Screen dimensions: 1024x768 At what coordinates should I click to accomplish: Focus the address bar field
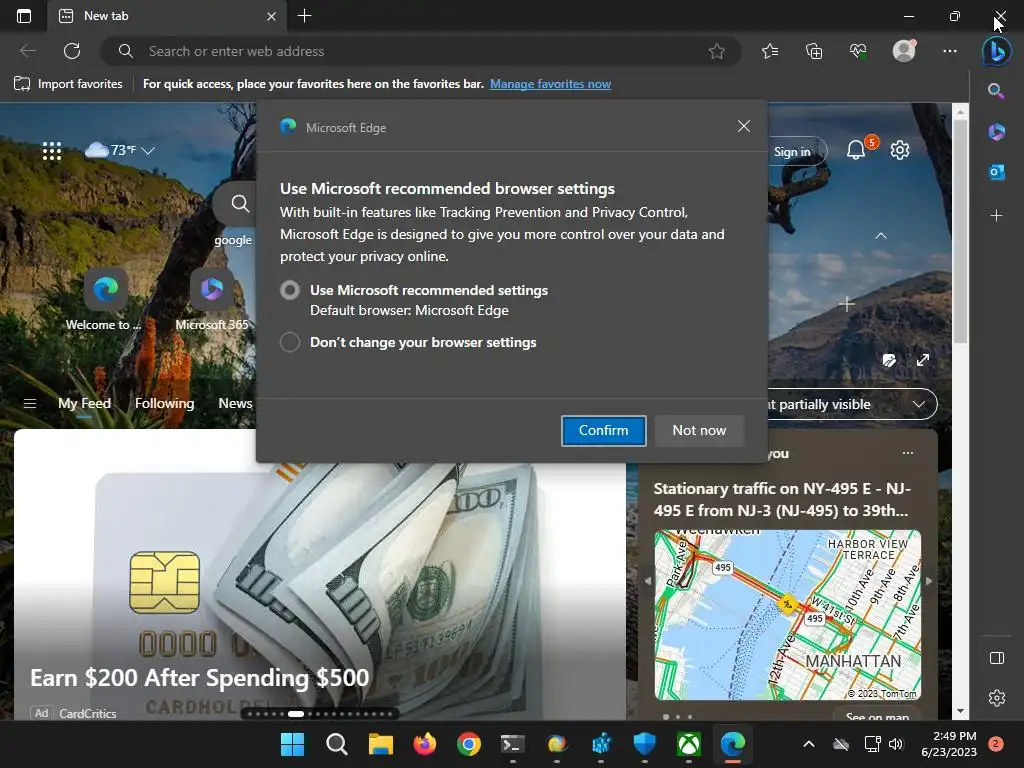(419, 51)
